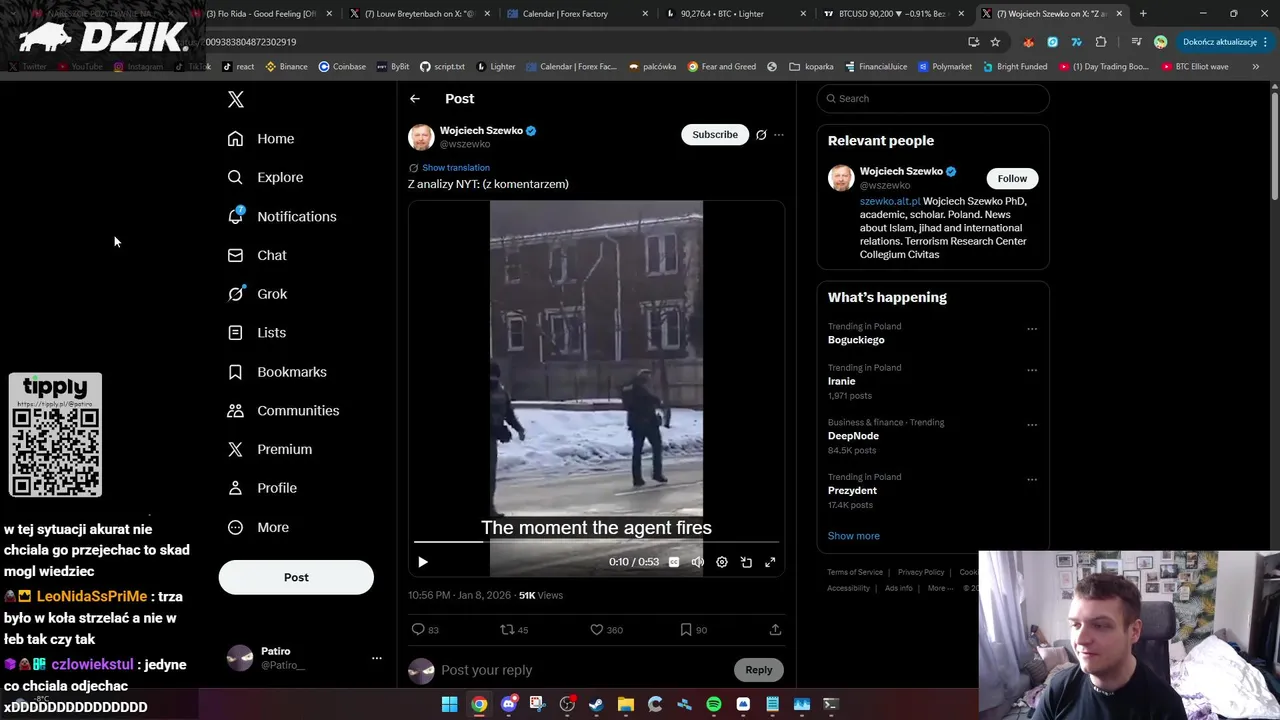Image resolution: width=1280 pixels, height=720 pixels.
Task: Open Chat from the X sidebar
Action: coord(257,255)
